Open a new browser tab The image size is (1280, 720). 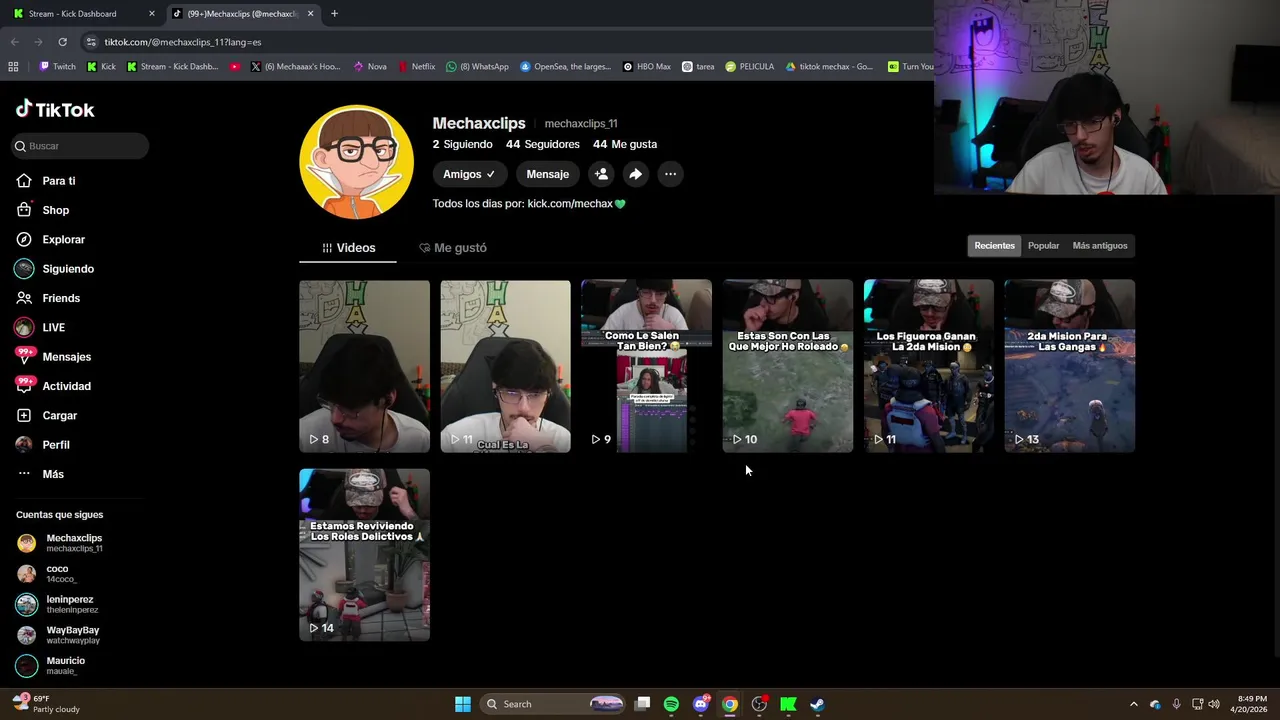click(334, 14)
